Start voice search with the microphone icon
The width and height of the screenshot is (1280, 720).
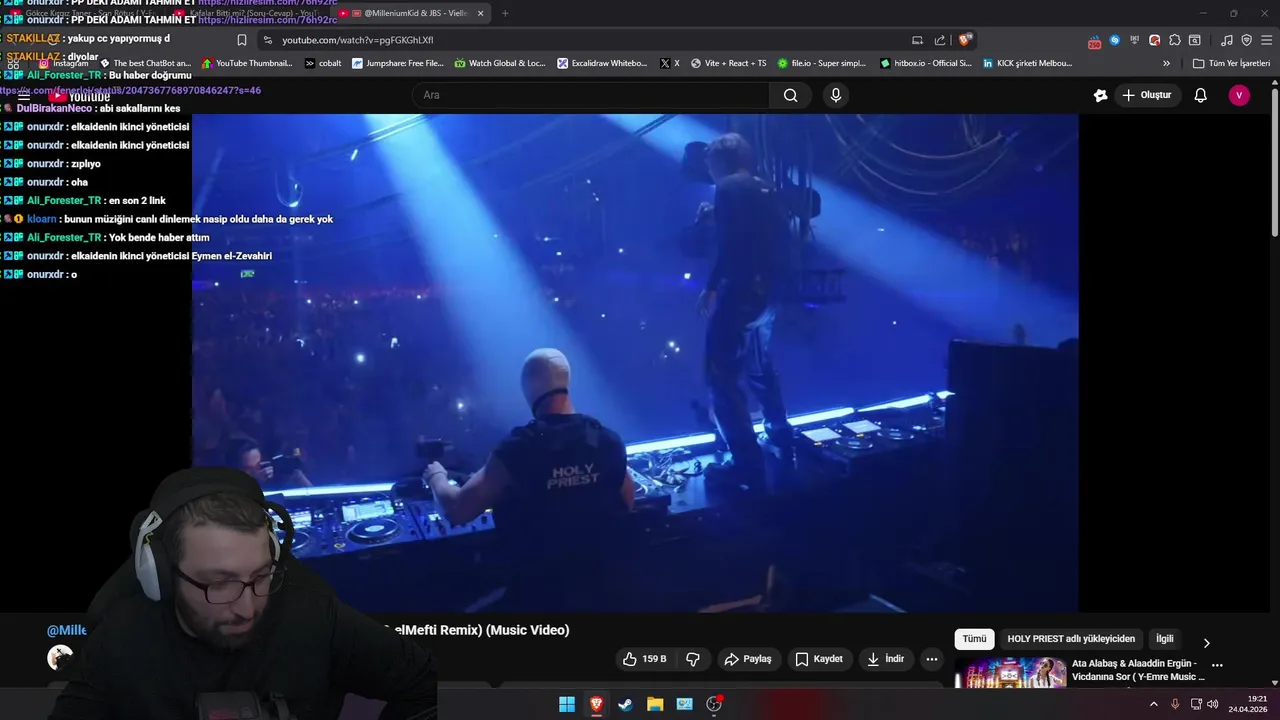pyautogui.click(x=836, y=95)
